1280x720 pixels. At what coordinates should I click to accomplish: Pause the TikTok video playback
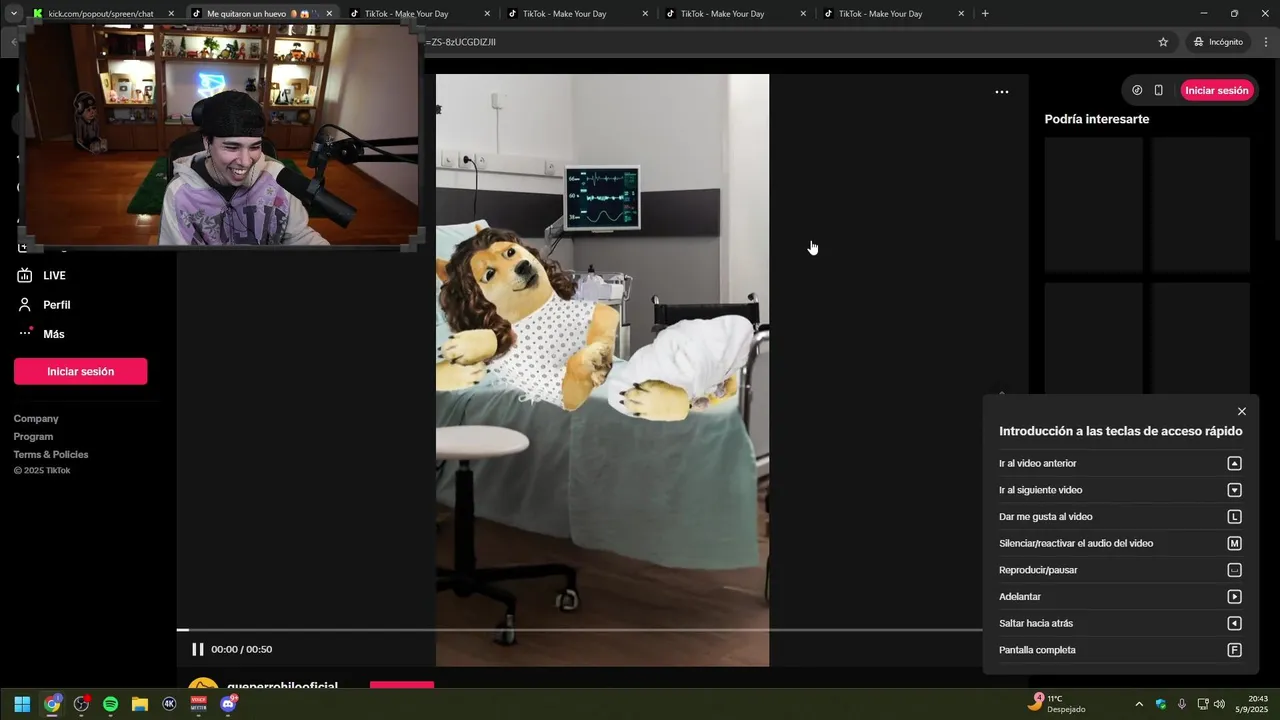[197, 649]
